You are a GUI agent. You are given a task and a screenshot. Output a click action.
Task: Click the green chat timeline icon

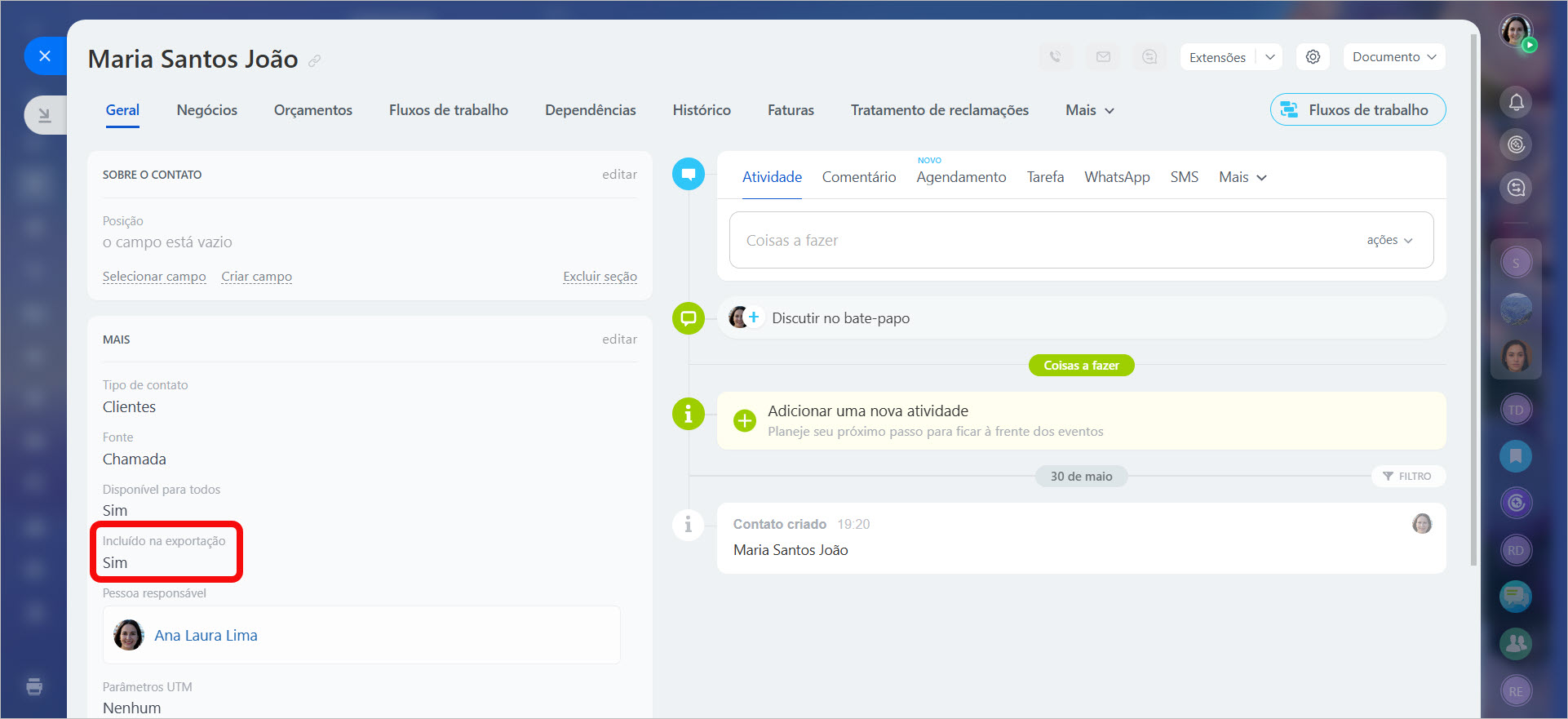[x=689, y=317]
